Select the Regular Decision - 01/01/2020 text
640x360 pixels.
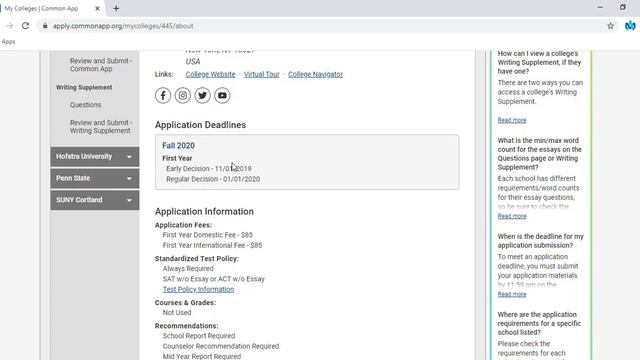213,179
